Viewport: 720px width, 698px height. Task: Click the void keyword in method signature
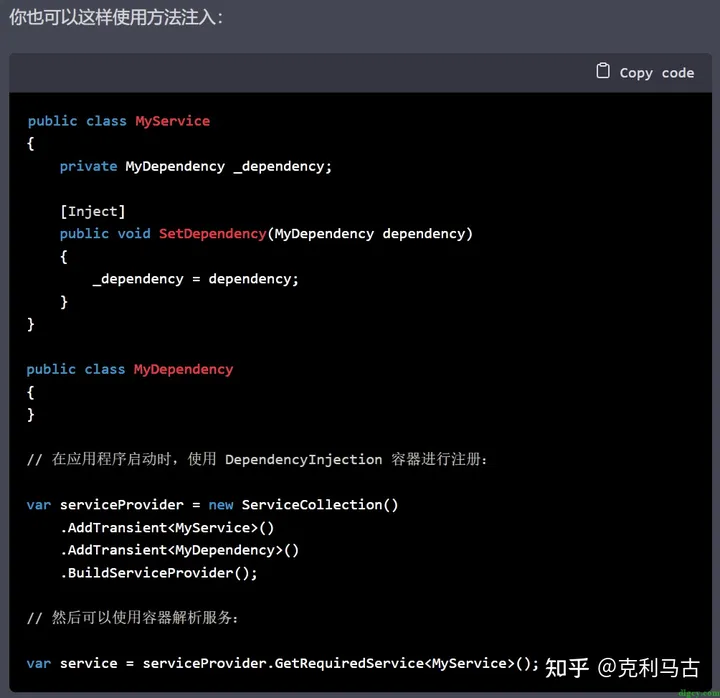tap(134, 233)
